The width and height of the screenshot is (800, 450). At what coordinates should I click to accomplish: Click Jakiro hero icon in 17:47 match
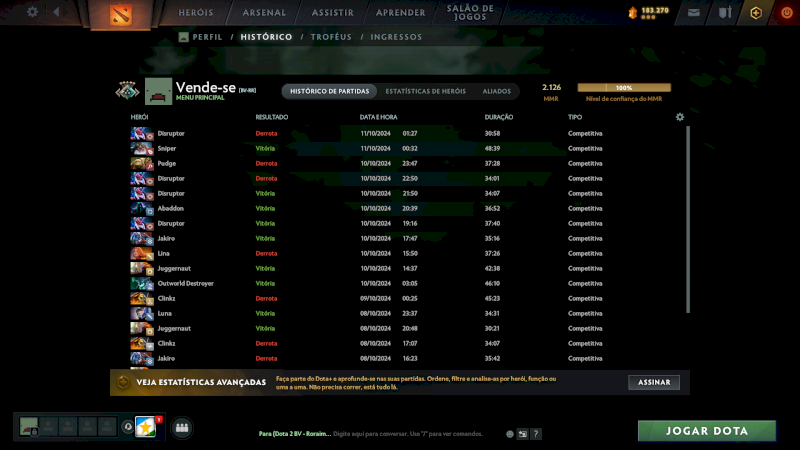coord(142,239)
